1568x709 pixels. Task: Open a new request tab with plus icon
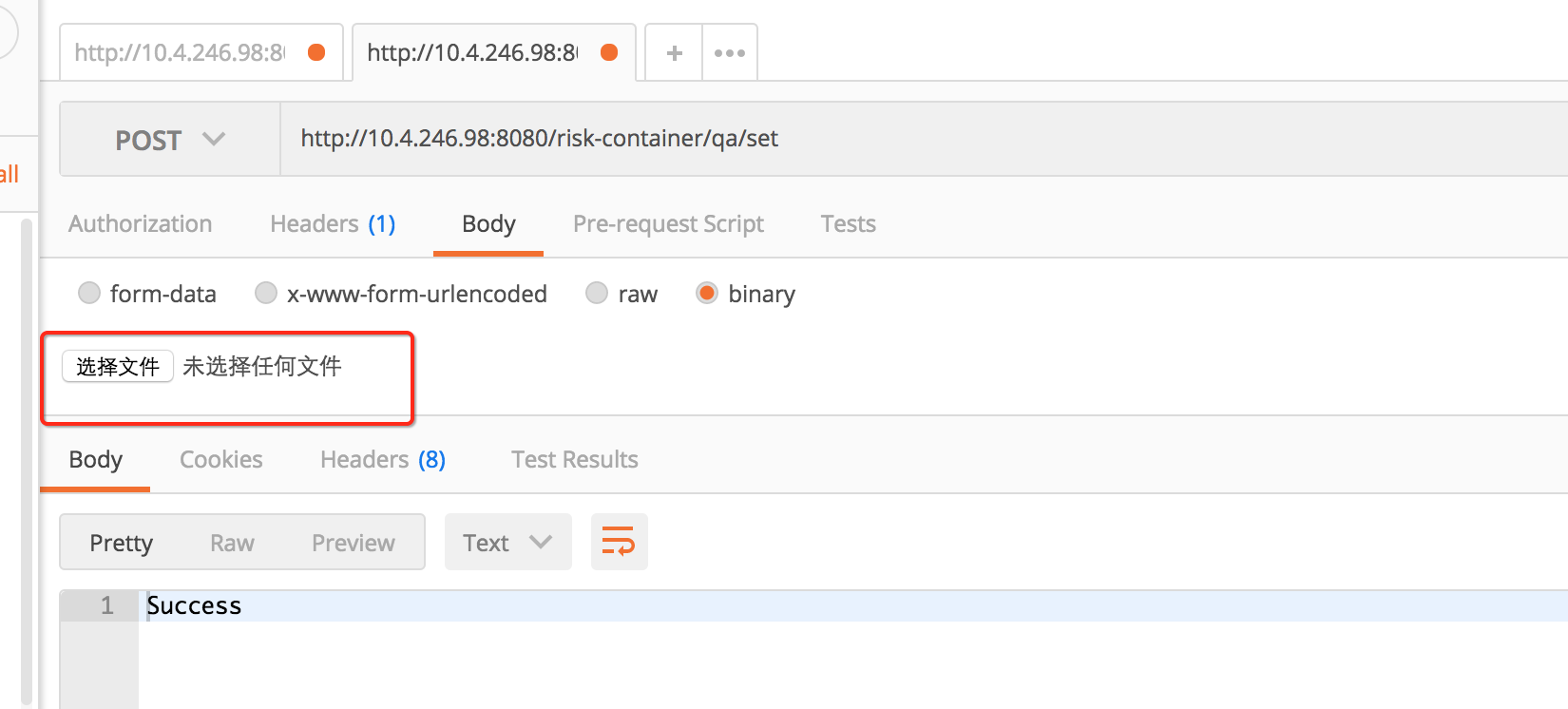coord(674,53)
